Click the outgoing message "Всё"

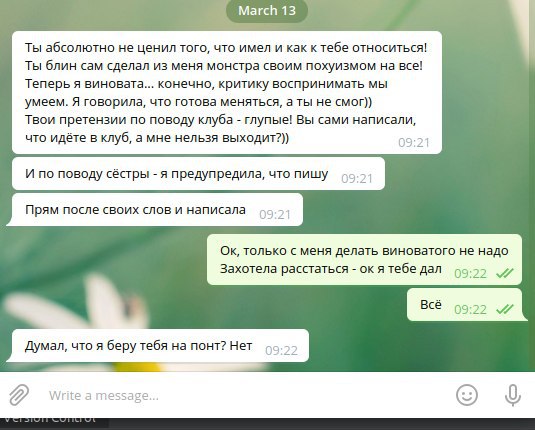tap(467, 304)
